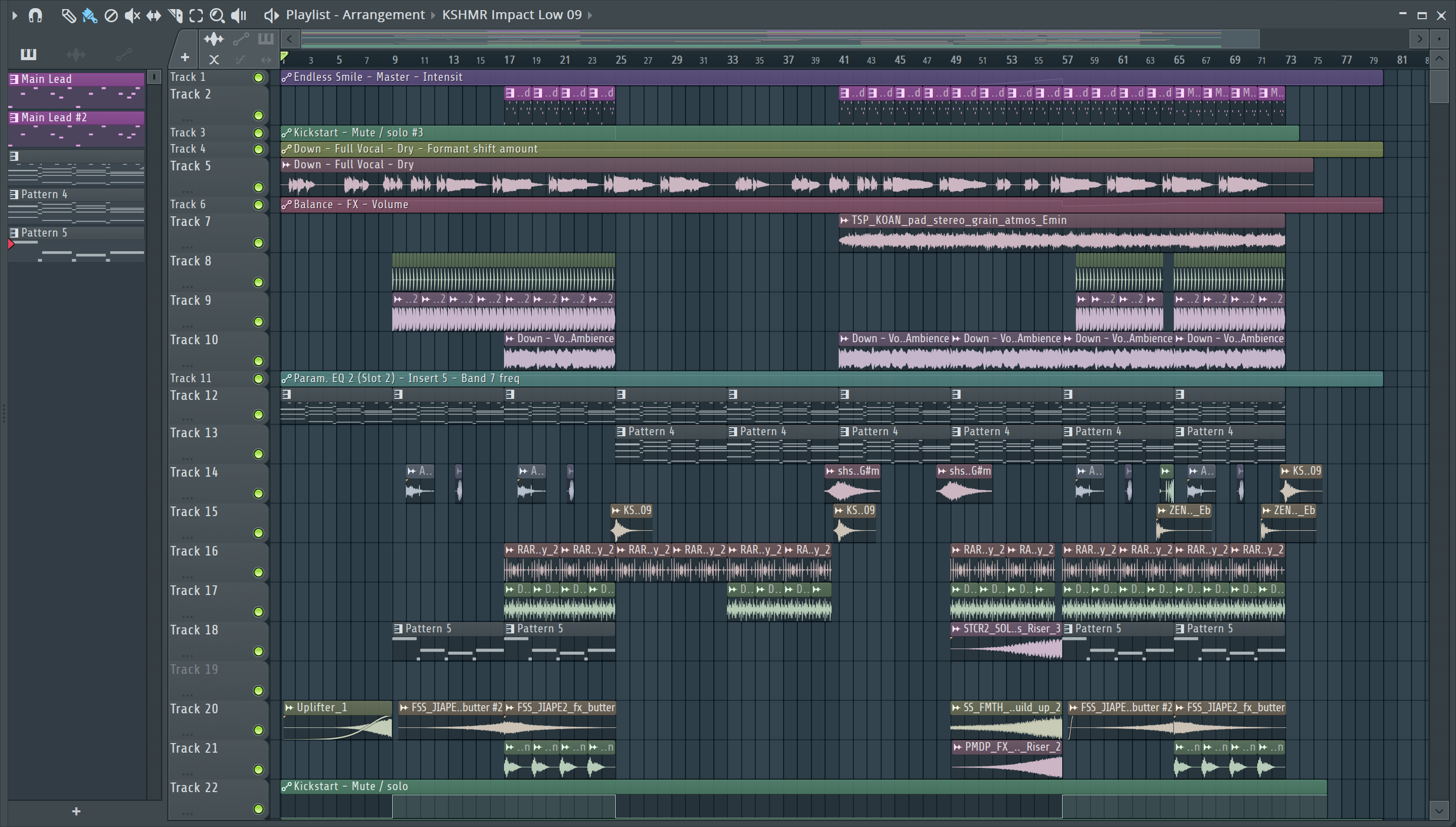Click the Track 20 header label
The height and width of the screenshot is (827, 1456).
(194, 709)
